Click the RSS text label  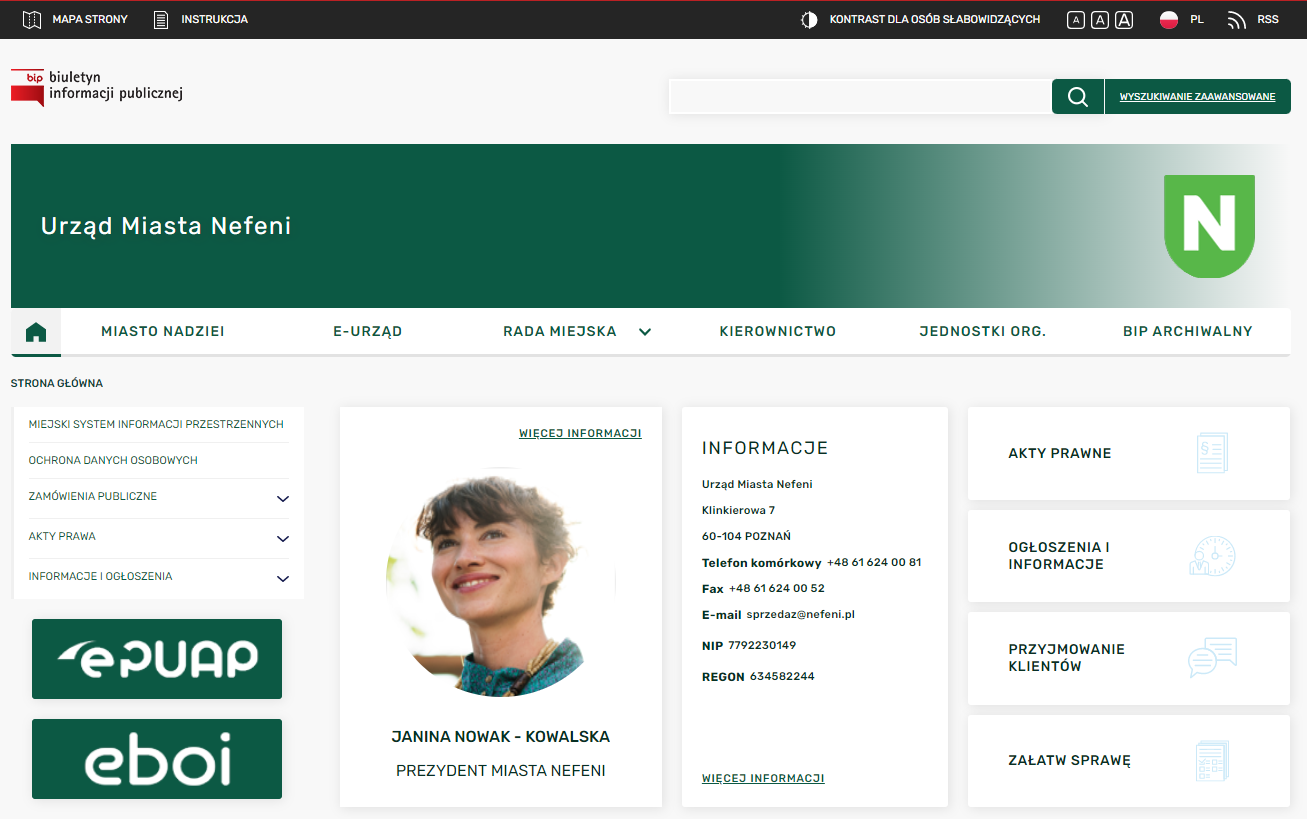(1268, 20)
